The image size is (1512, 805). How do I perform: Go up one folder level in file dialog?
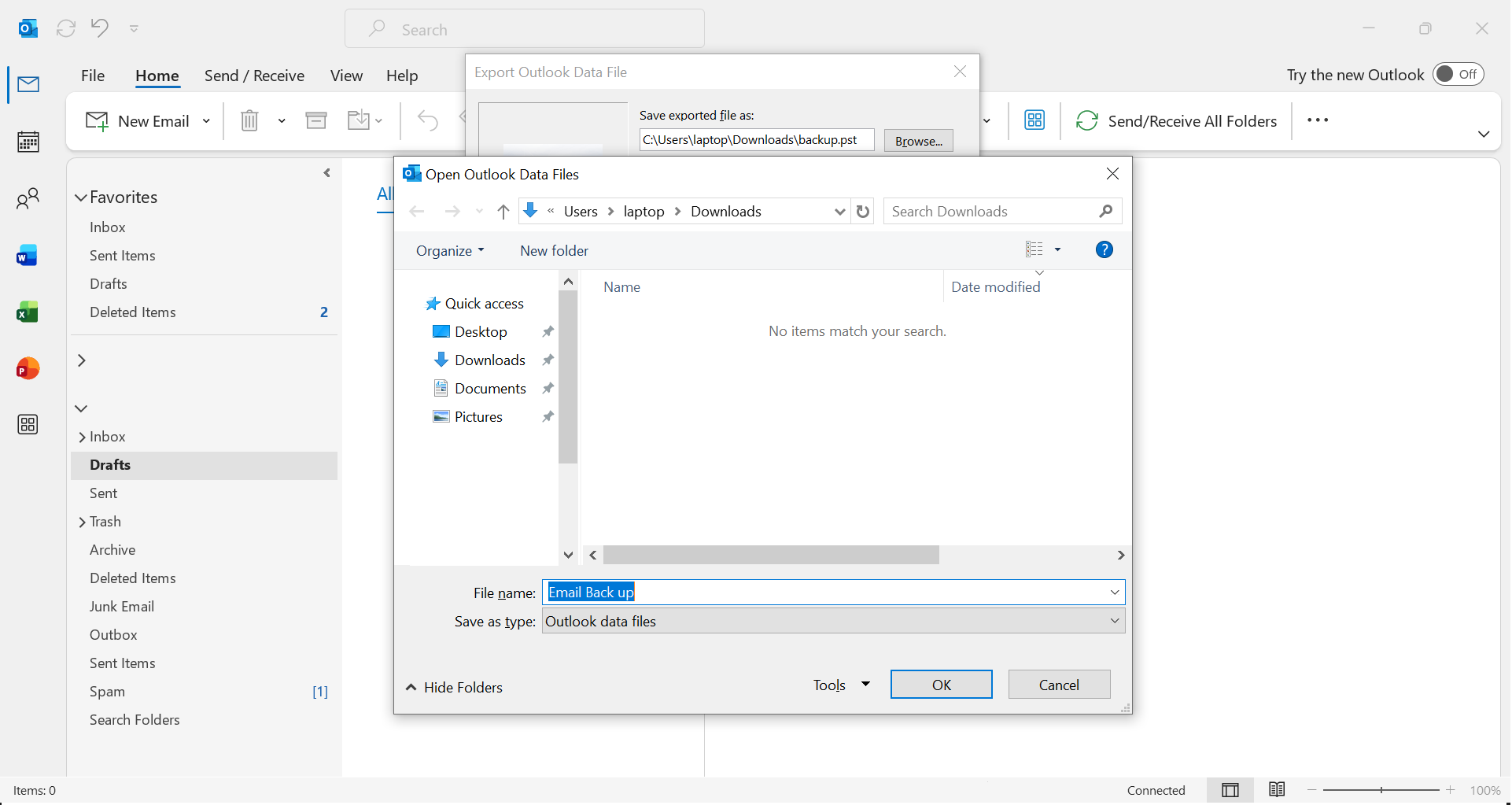click(x=503, y=212)
